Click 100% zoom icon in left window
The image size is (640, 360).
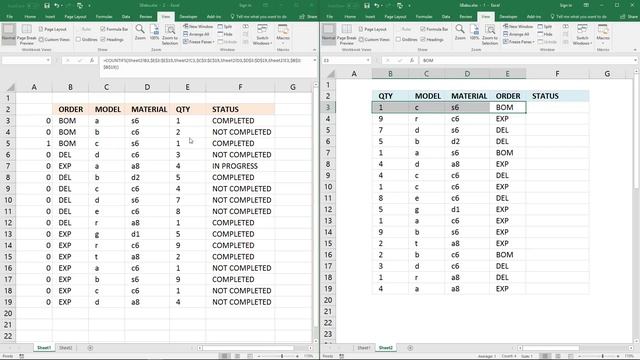pyautogui.click(x=154, y=32)
